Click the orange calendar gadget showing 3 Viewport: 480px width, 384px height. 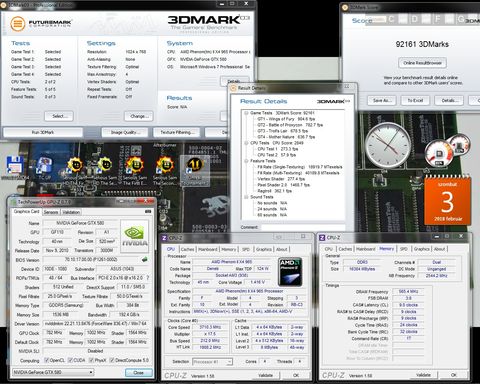tap(448, 201)
